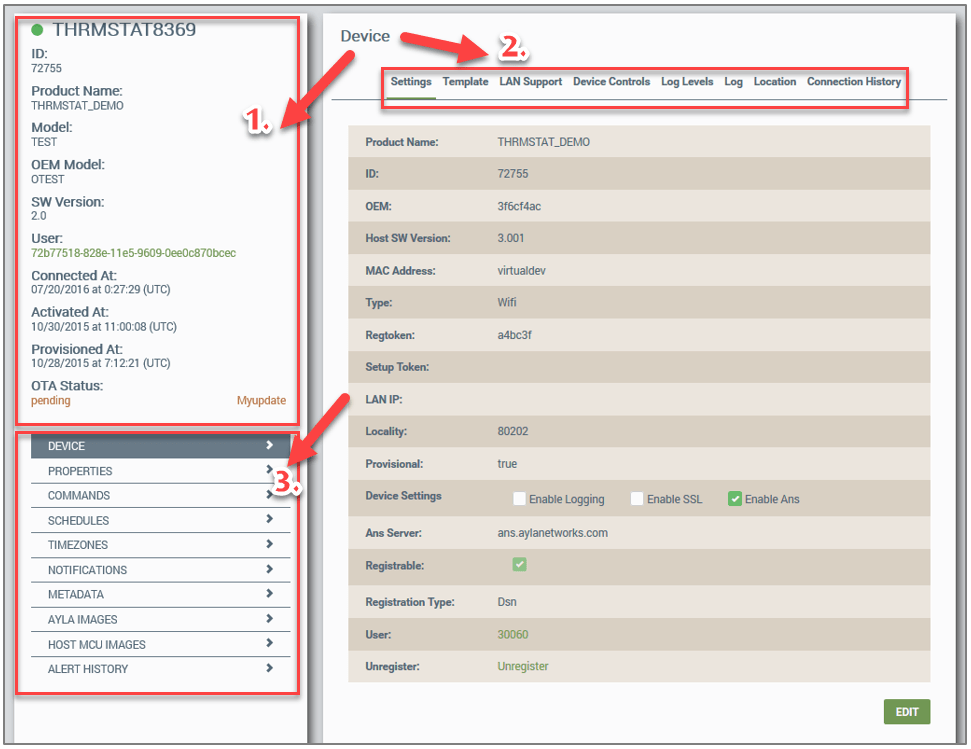Expand the chevron on the METADATA row
The image size is (971, 749).
(269, 593)
